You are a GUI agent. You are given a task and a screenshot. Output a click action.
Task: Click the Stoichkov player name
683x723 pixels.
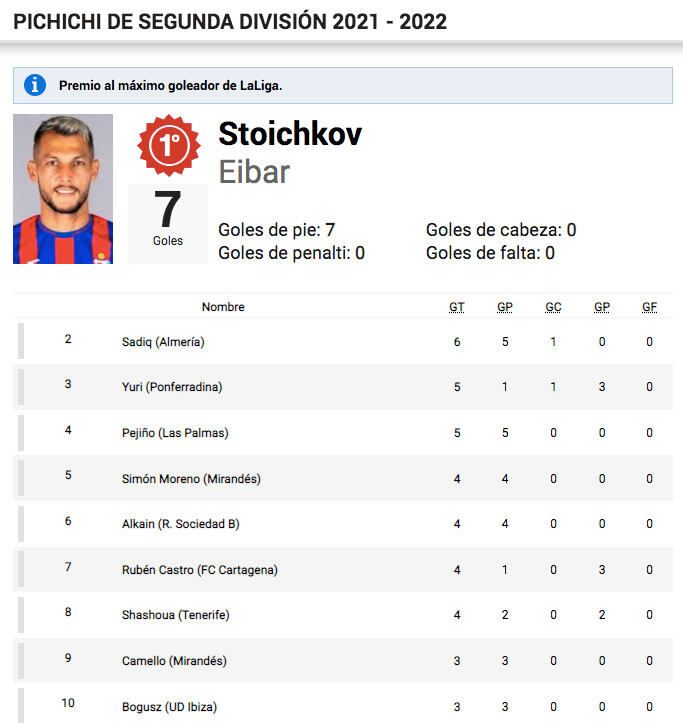(x=290, y=134)
